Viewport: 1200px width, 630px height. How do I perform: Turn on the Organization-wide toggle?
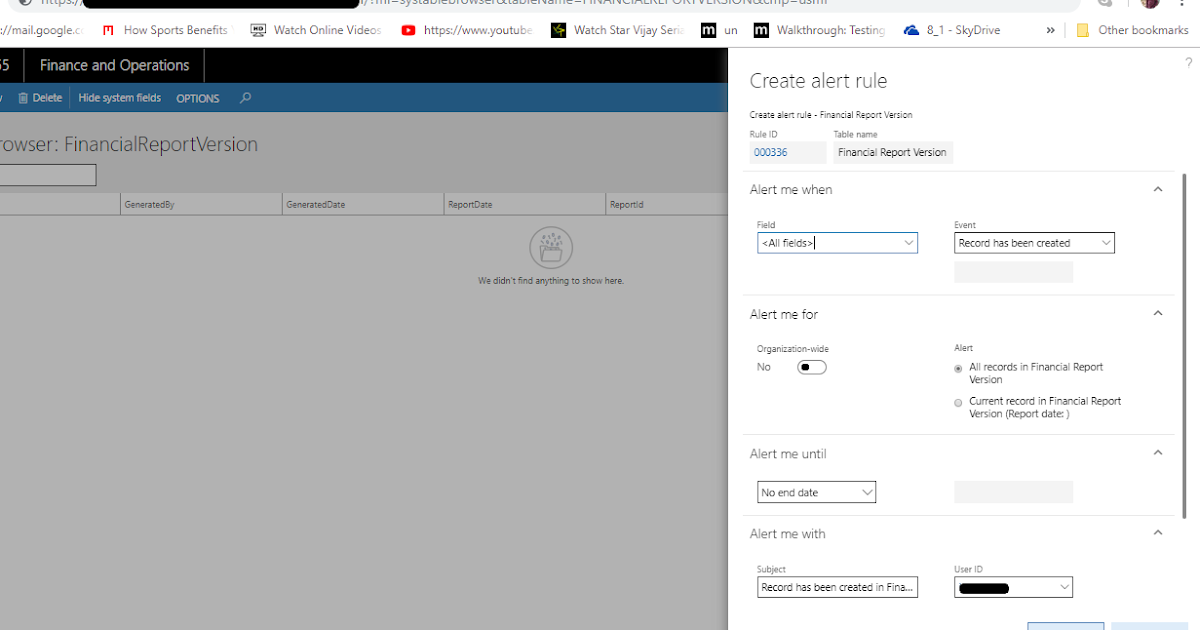pyautogui.click(x=811, y=367)
